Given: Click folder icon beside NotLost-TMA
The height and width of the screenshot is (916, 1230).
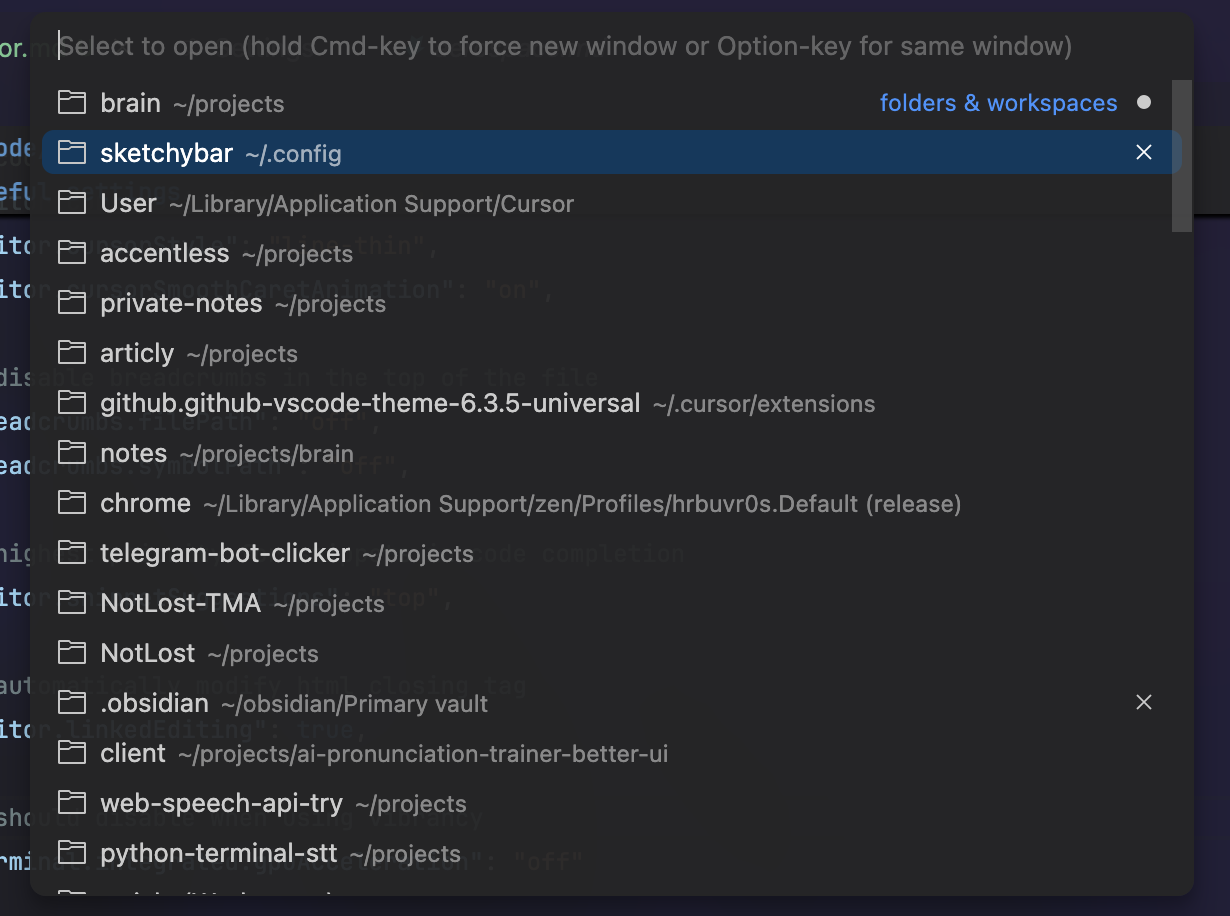Looking at the screenshot, I should pos(71,603).
